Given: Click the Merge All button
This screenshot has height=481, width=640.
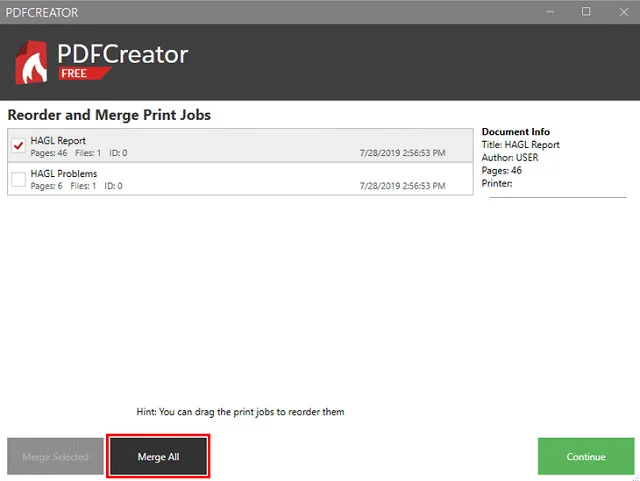Looking at the screenshot, I should pos(158,457).
